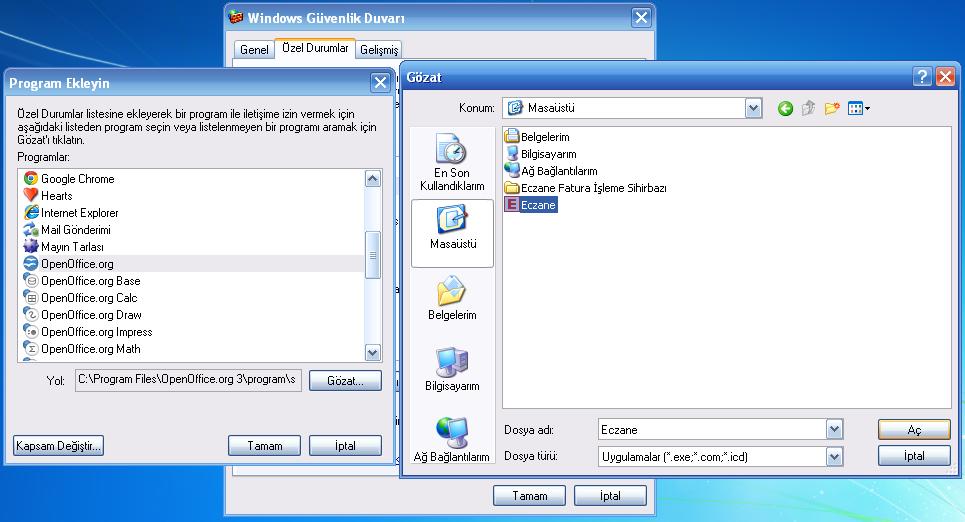Expand the Dosya adı dropdown arrow
The height and width of the screenshot is (522, 965).
(834, 429)
